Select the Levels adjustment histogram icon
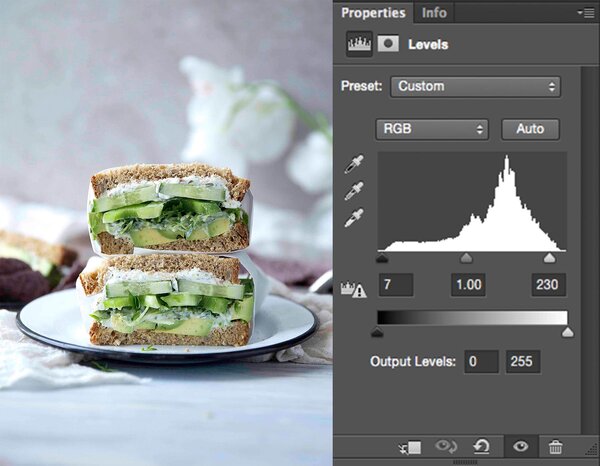The width and height of the screenshot is (600, 466). coord(359,44)
